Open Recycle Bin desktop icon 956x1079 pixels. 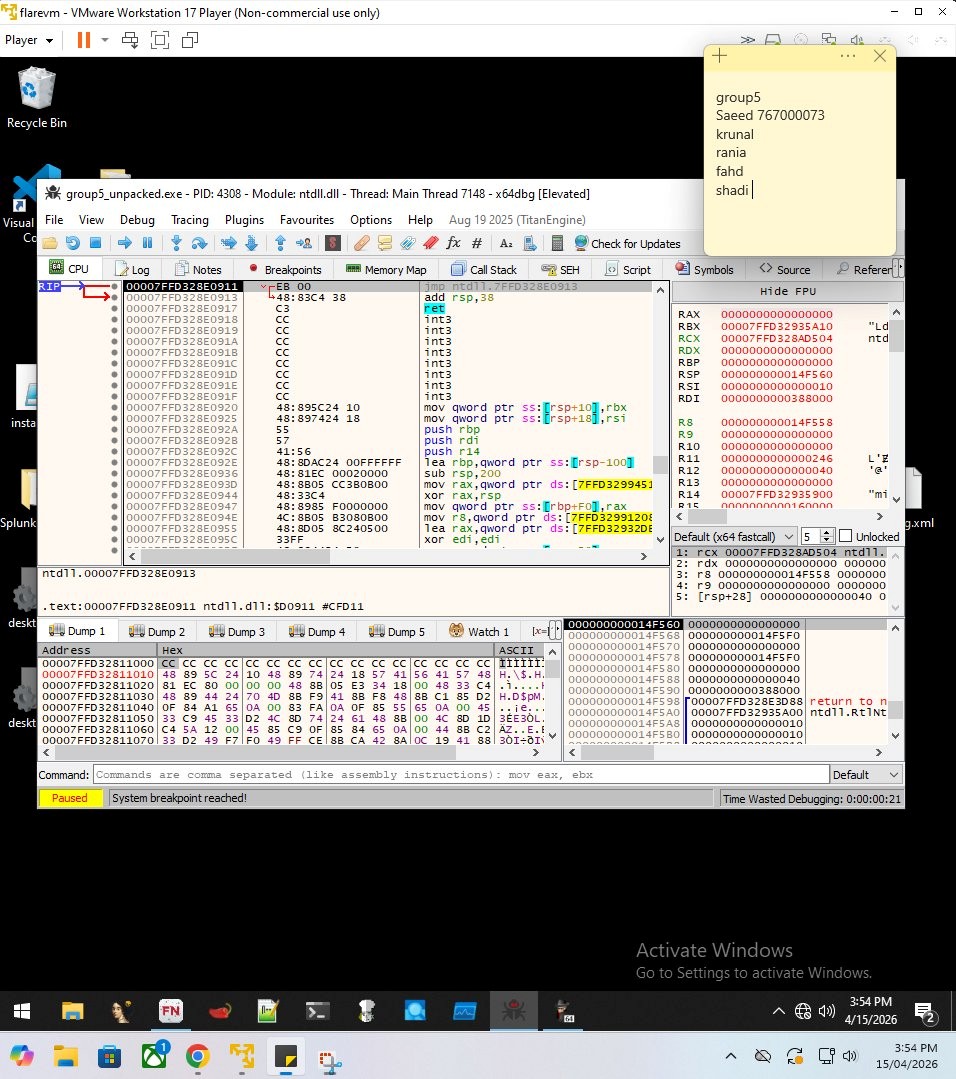point(36,98)
